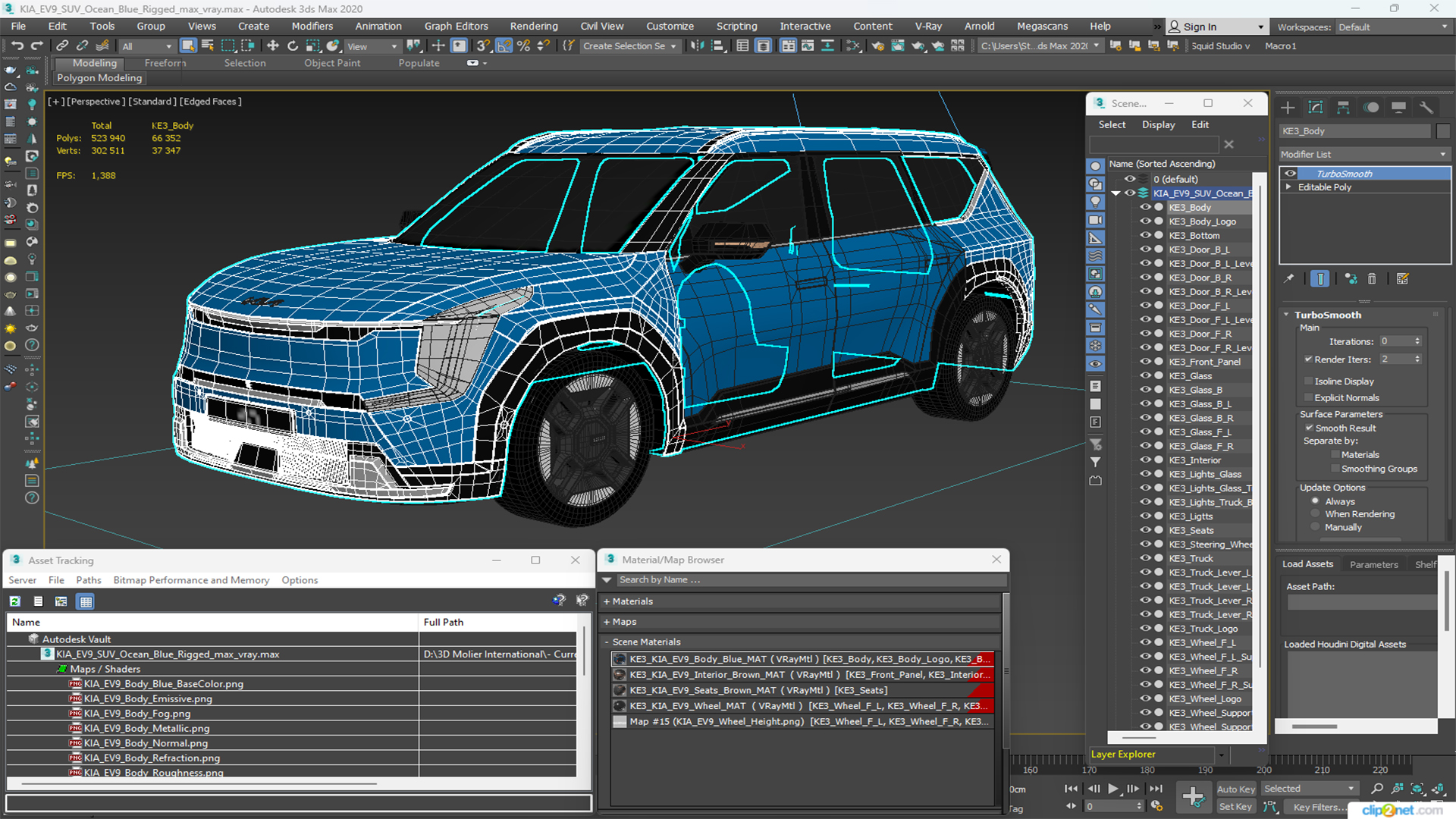Open the Render Setup teapot icon
Viewport: 1456px width, 819px height.
pos(878,46)
